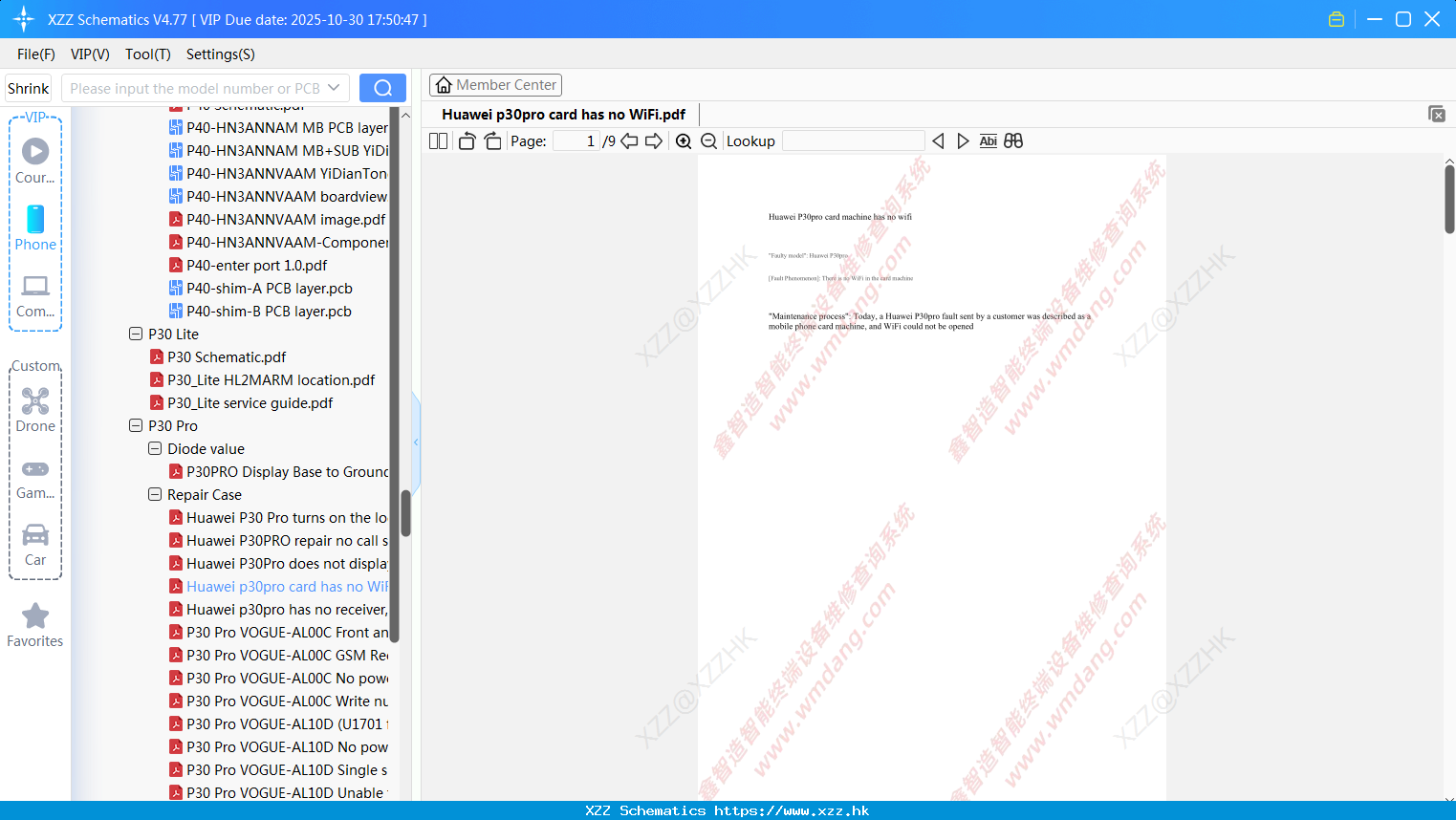1456x820 pixels.
Task: Open the Settings(S) menu
Action: (221, 54)
